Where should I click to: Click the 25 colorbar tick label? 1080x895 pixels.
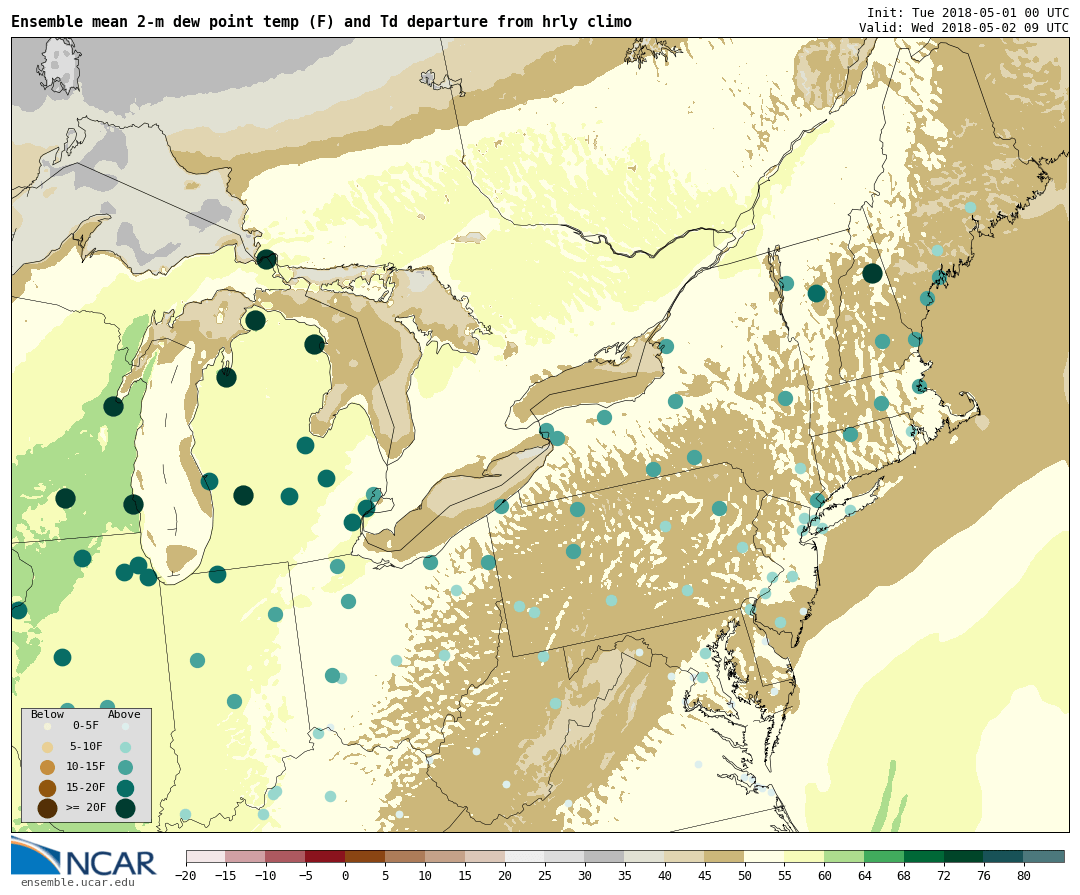(545, 876)
